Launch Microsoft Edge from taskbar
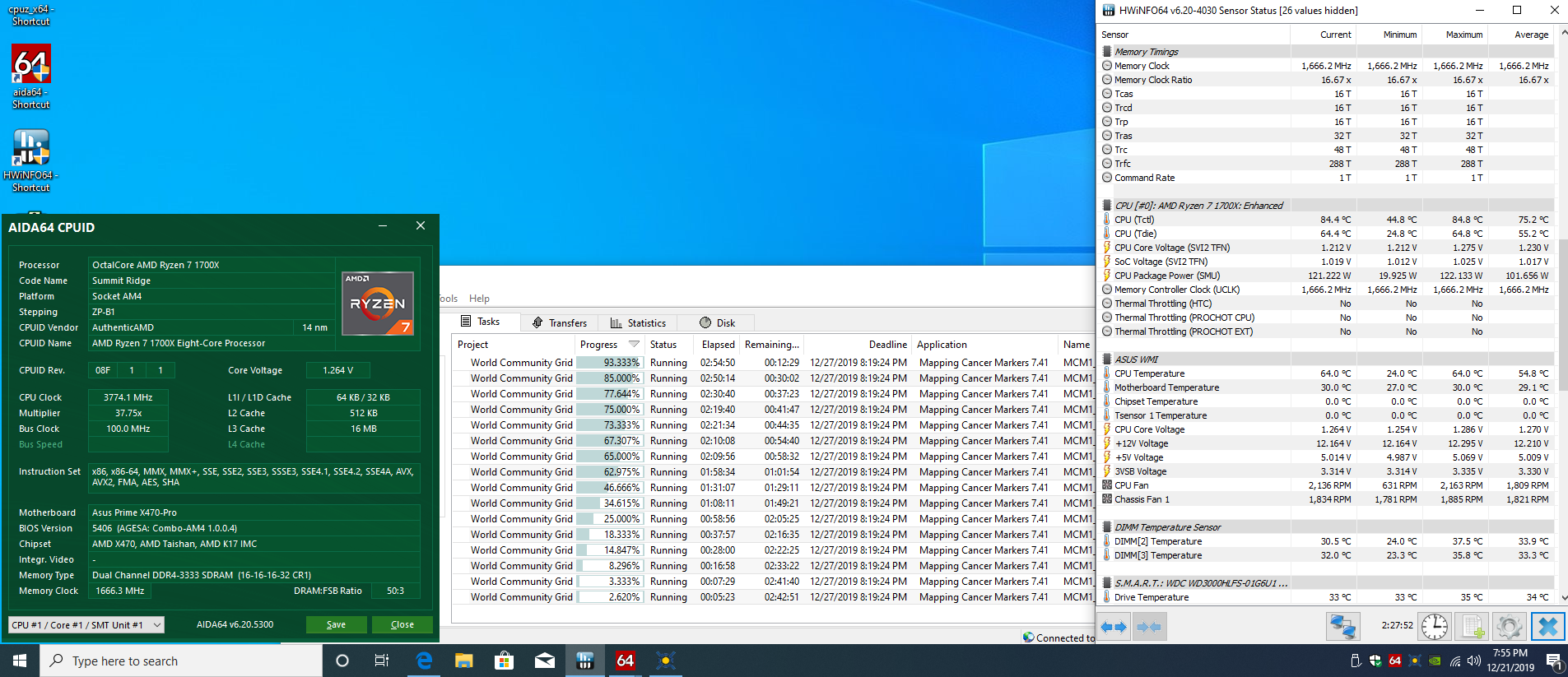 click(x=424, y=661)
